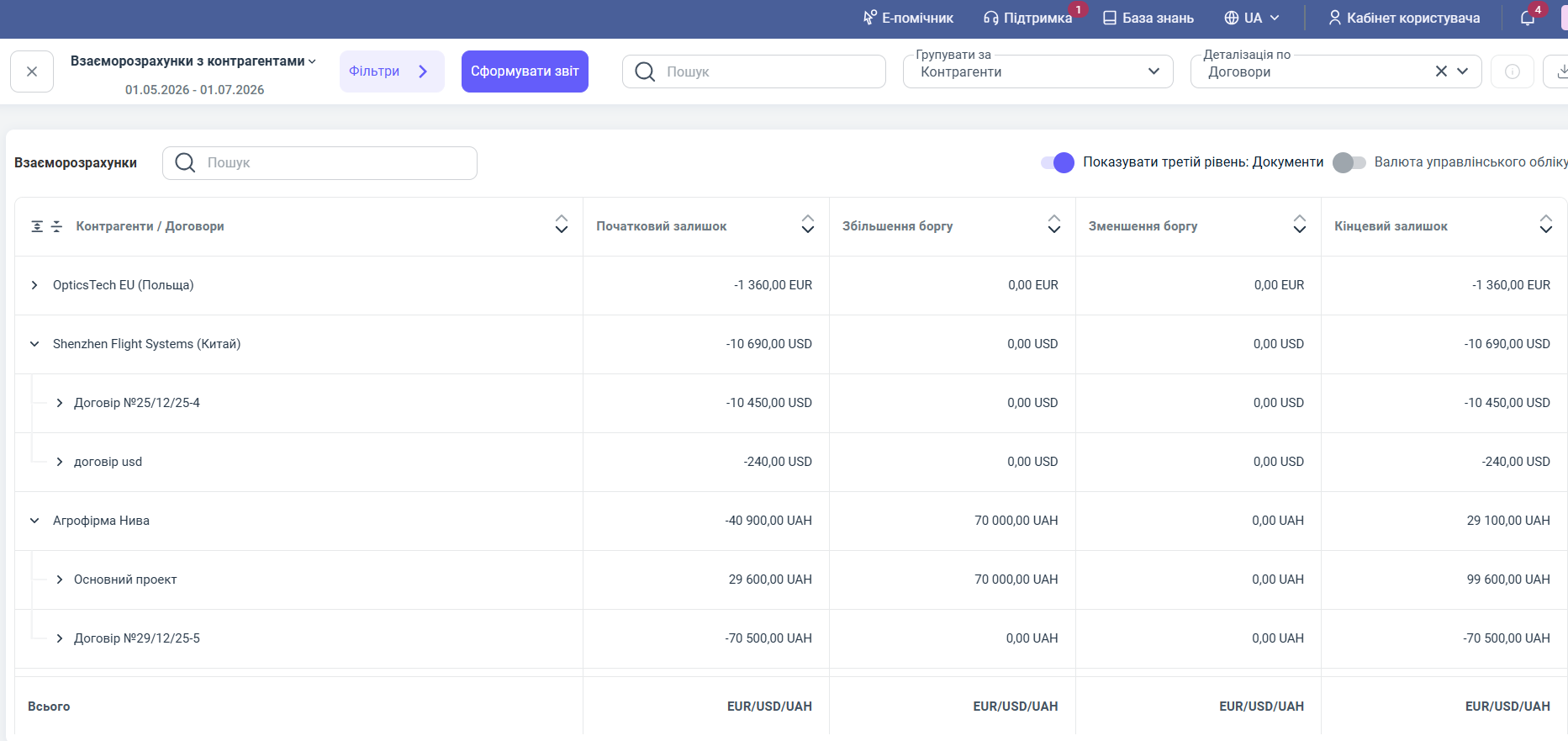Collapse Shenzhen Flight Systems row
The height and width of the screenshot is (741, 1568).
(x=34, y=344)
